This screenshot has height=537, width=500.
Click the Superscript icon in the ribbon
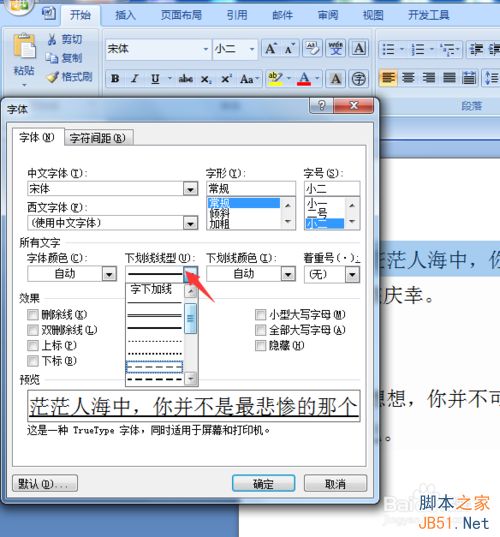point(226,79)
